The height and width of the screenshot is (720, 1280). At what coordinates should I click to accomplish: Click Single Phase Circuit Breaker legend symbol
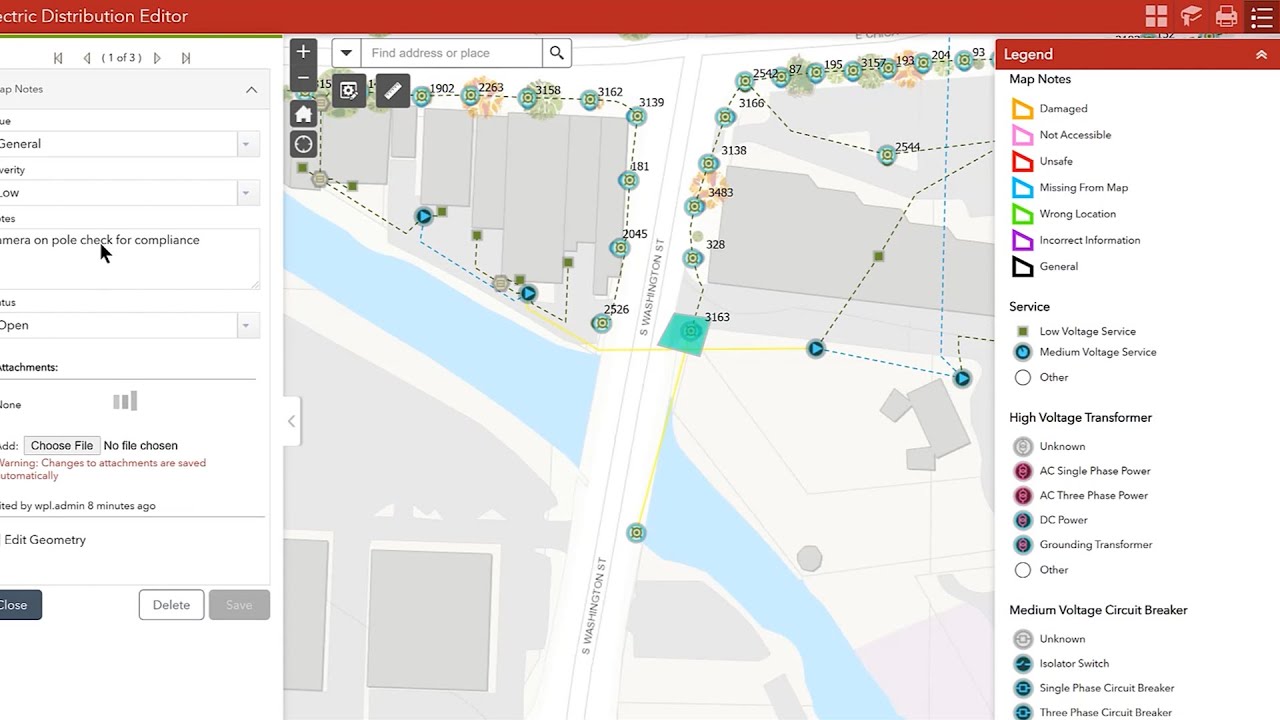coord(1022,688)
